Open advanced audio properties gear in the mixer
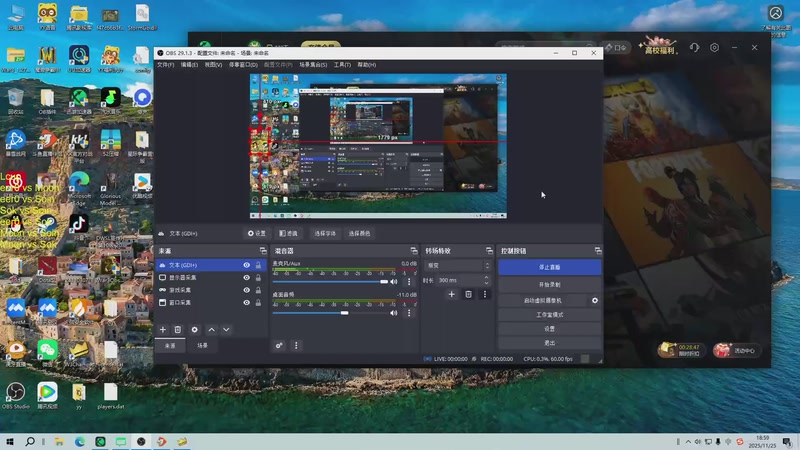This screenshot has width=800, height=450. [279, 345]
